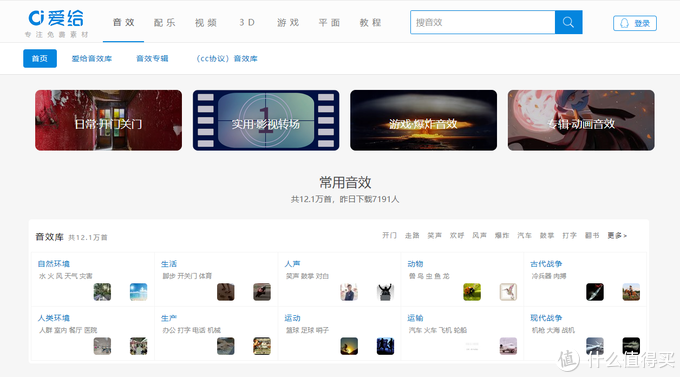Click the beach sky icon under 自然环境
The image size is (680, 377).
click(x=138, y=292)
